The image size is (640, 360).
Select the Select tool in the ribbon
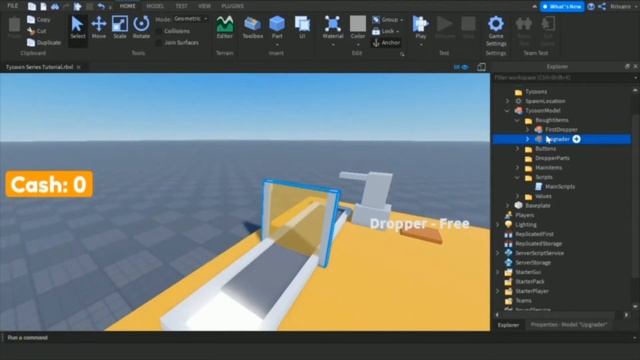77,28
